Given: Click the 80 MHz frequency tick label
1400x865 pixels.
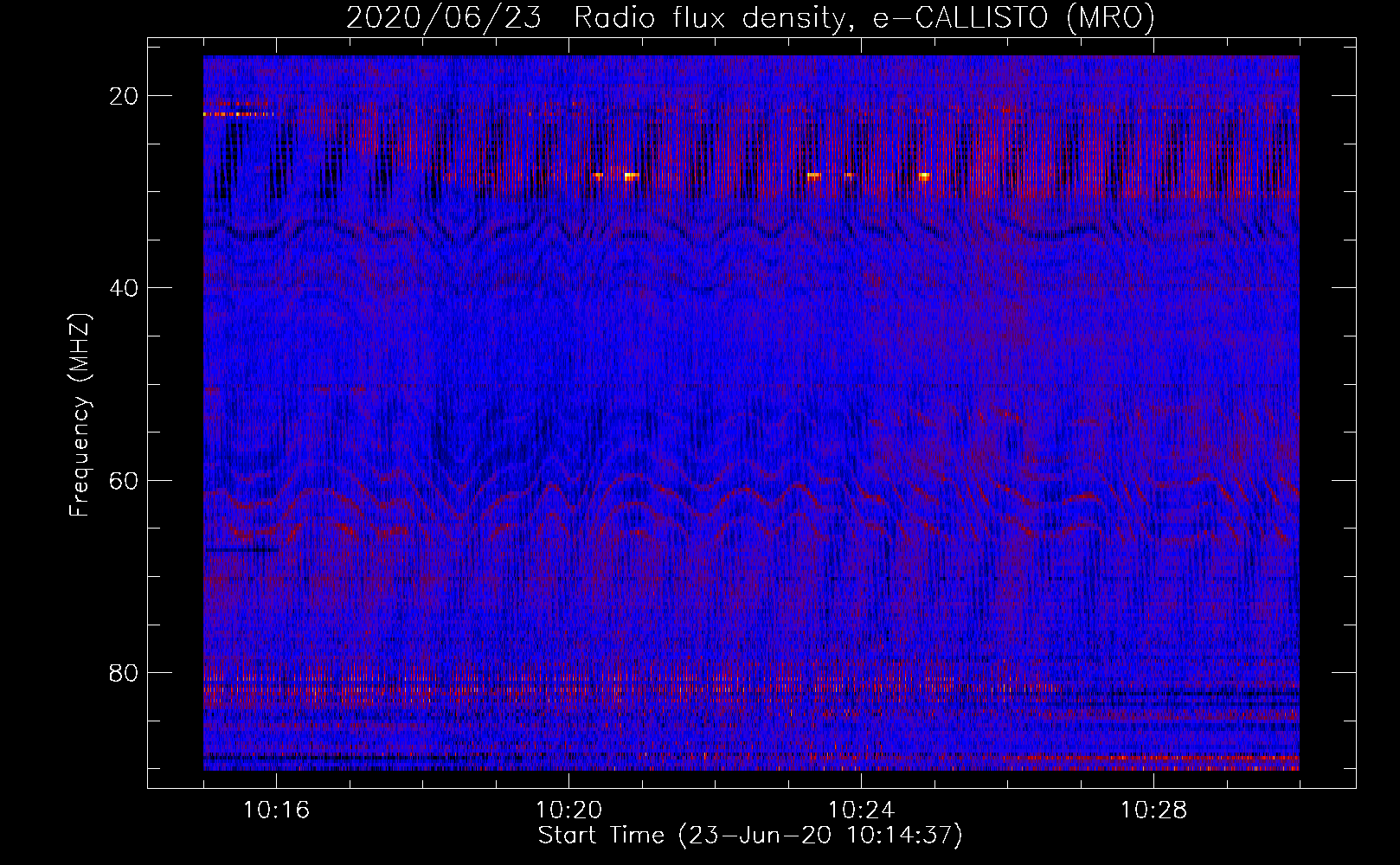Looking at the screenshot, I should (x=124, y=673).
